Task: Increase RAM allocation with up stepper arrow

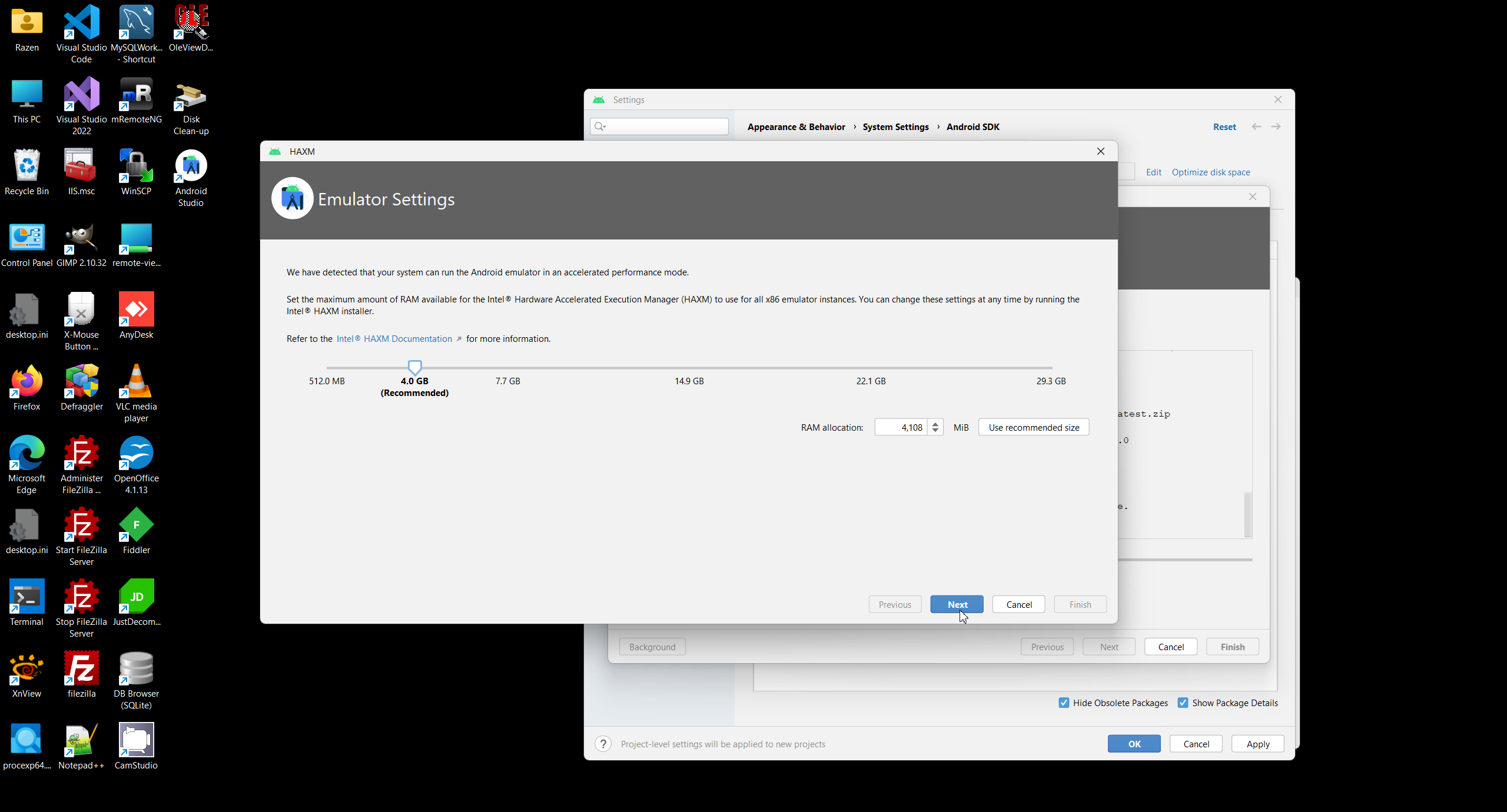Action: 935,423
